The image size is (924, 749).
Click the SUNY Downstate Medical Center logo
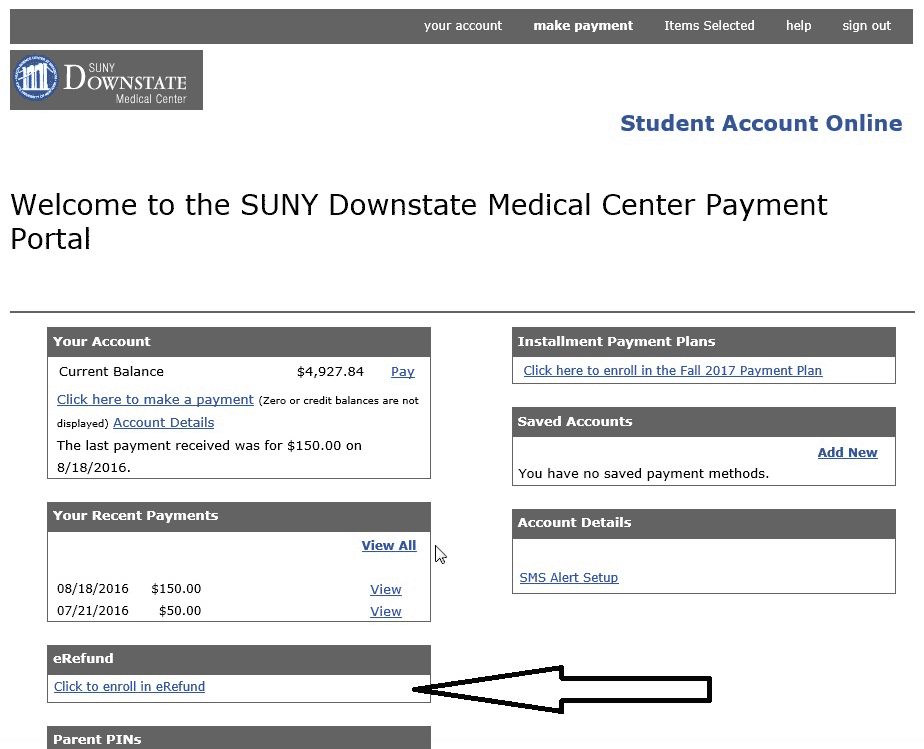coord(106,80)
